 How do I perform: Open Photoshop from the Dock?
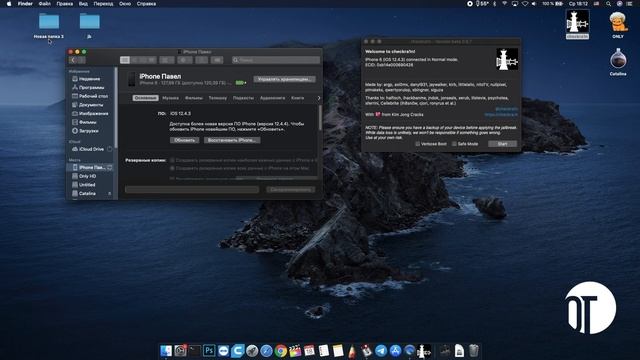209,351
